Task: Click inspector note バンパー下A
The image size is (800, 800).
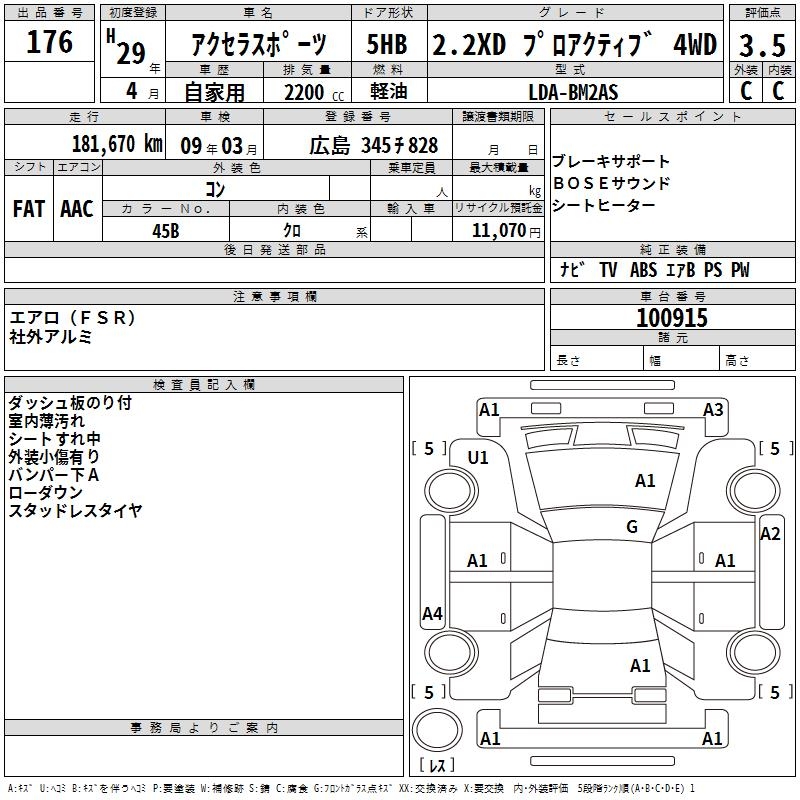Action: click(54, 474)
